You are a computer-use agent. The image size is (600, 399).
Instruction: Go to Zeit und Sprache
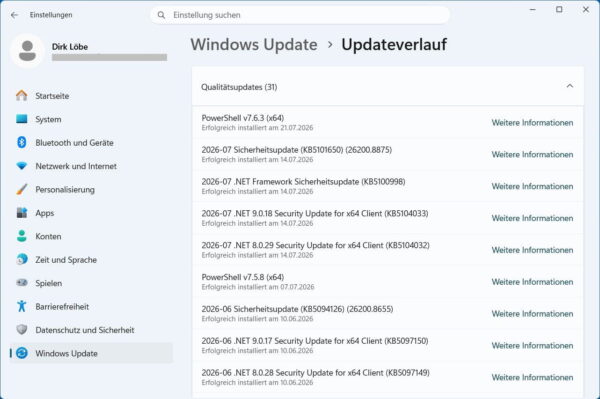(x=91, y=259)
